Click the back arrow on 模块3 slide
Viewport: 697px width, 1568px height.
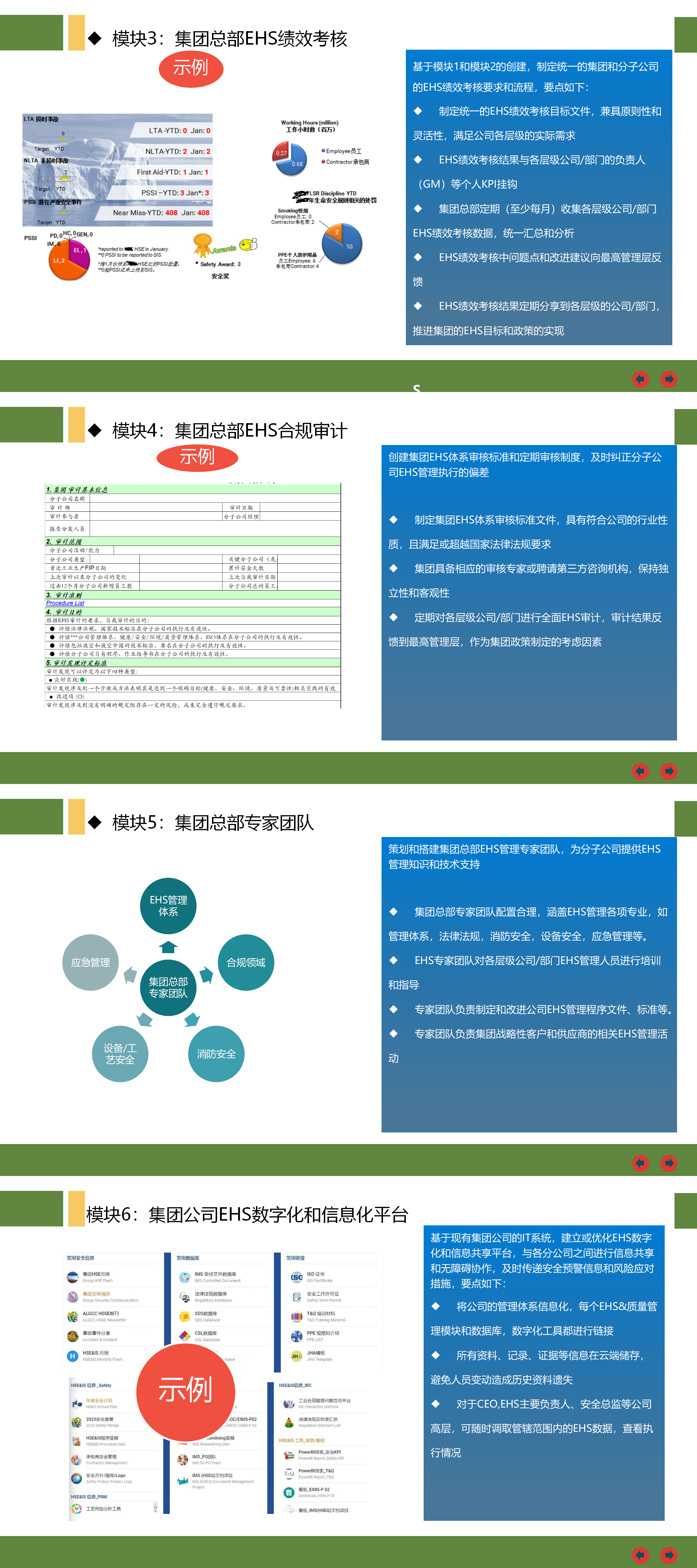[x=640, y=379]
